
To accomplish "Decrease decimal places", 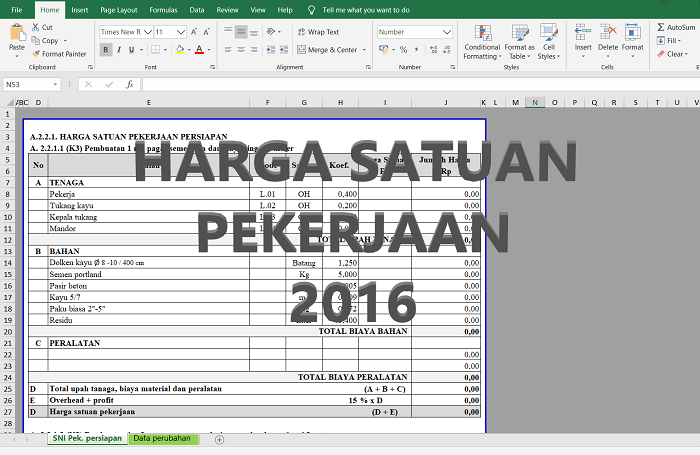I will tap(446, 50).
